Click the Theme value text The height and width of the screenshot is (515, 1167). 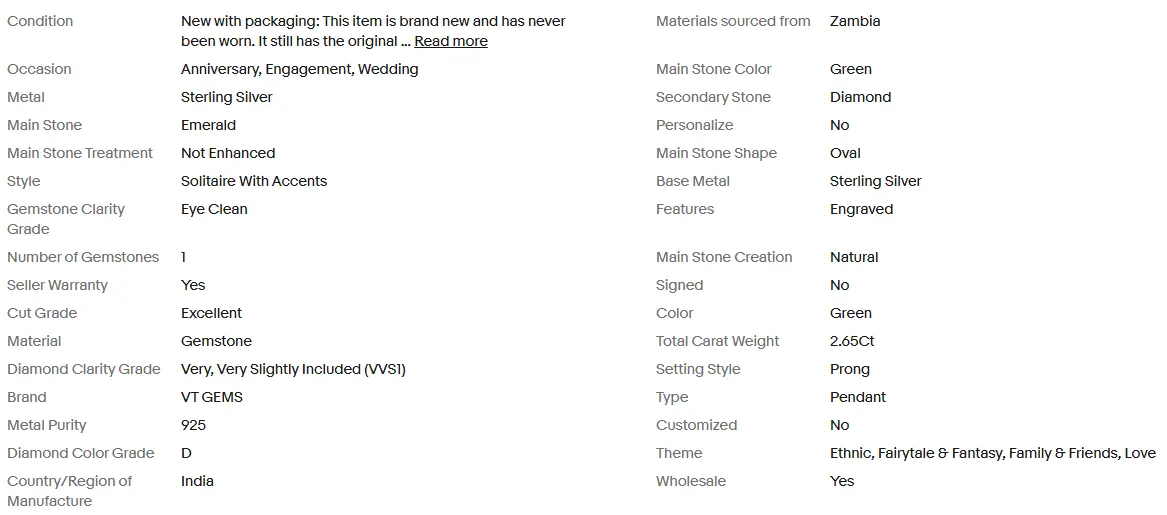click(x=992, y=453)
